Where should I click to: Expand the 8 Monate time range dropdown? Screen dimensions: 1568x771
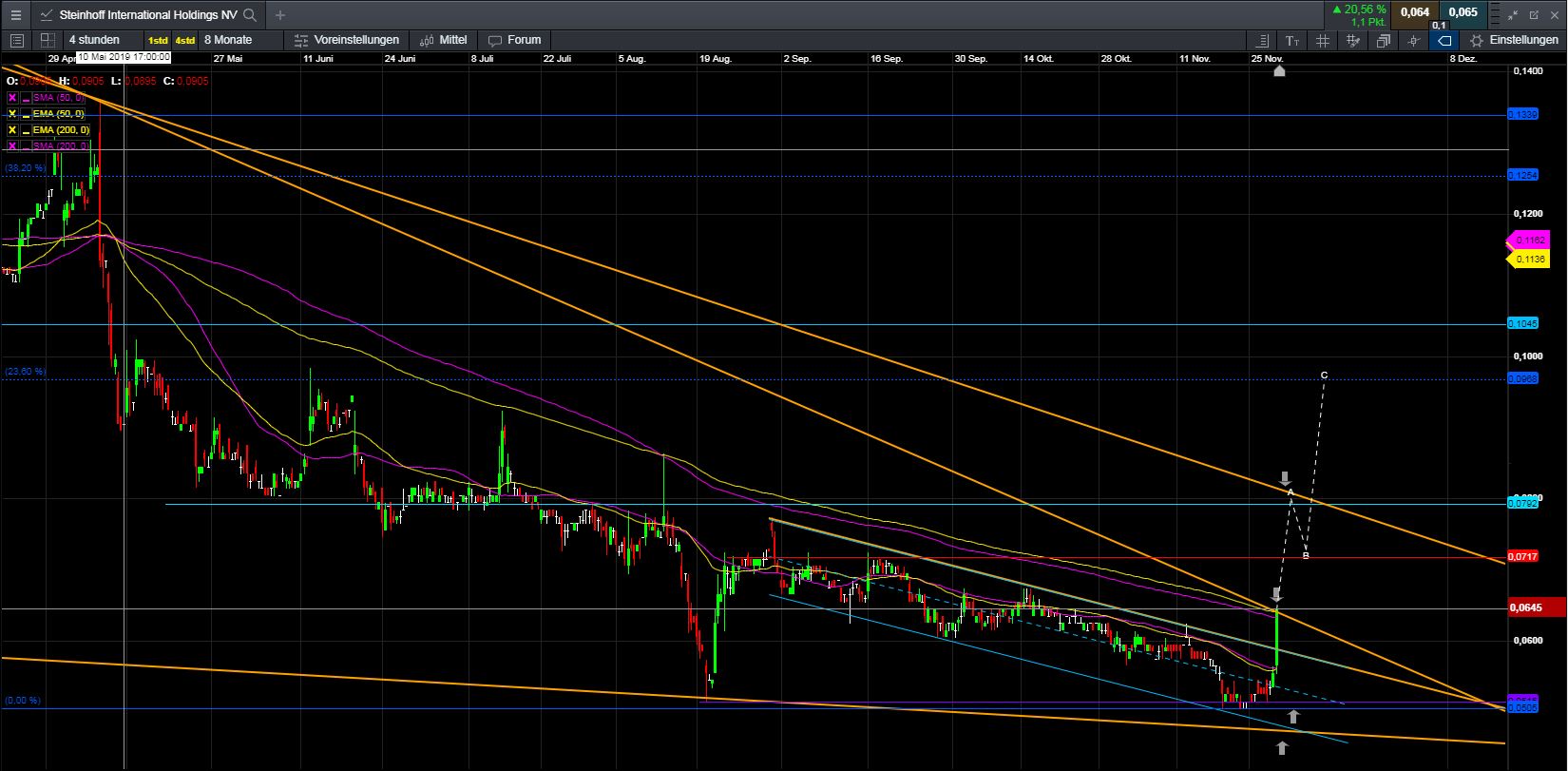(x=240, y=40)
